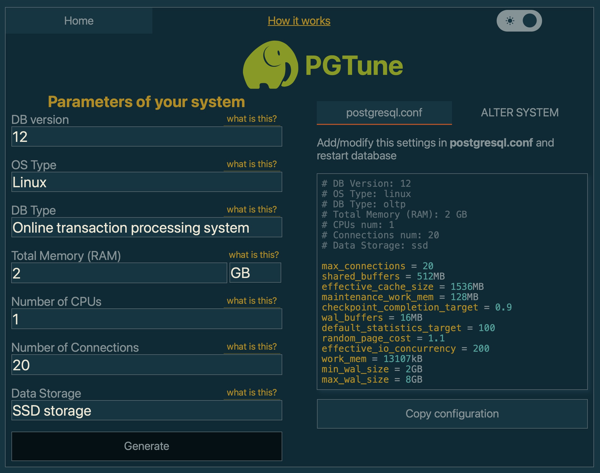Switch to the postgresql.conf tab
Image resolution: width=600 pixels, height=473 pixels.
[x=384, y=113]
